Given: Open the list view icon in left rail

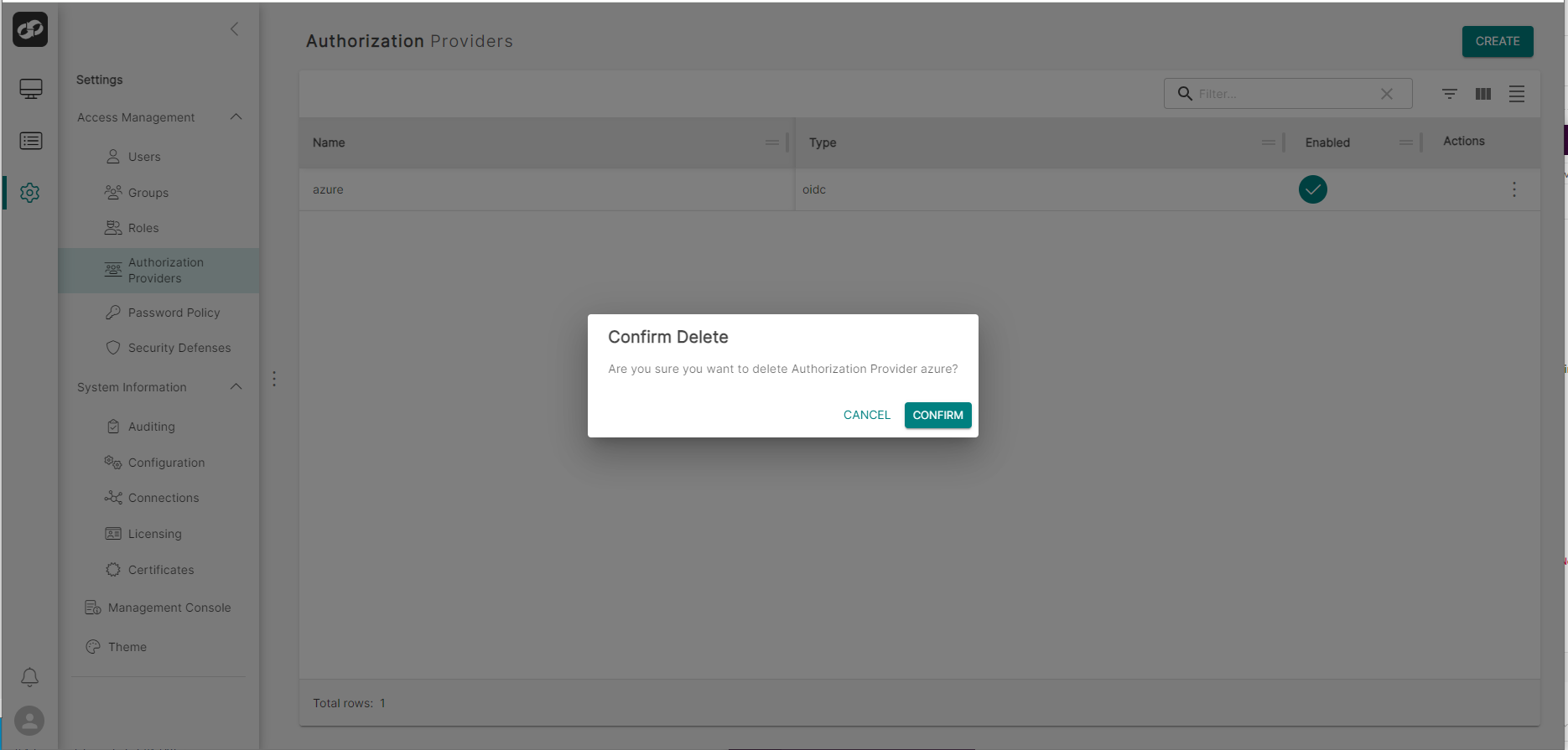Looking at the screenshot, I should [31, 141].
